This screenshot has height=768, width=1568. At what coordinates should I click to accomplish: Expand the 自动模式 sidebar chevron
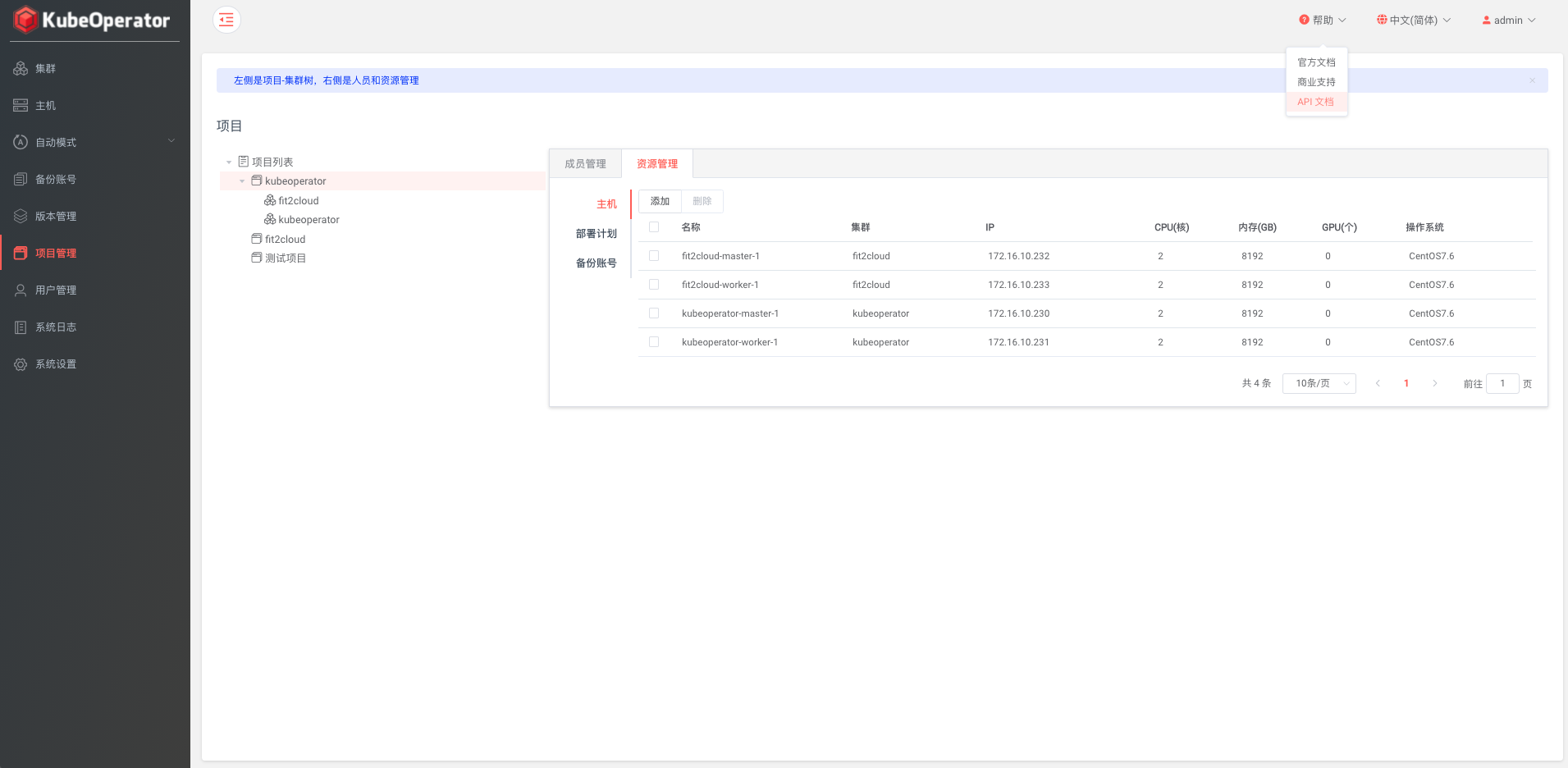point(171,141)
